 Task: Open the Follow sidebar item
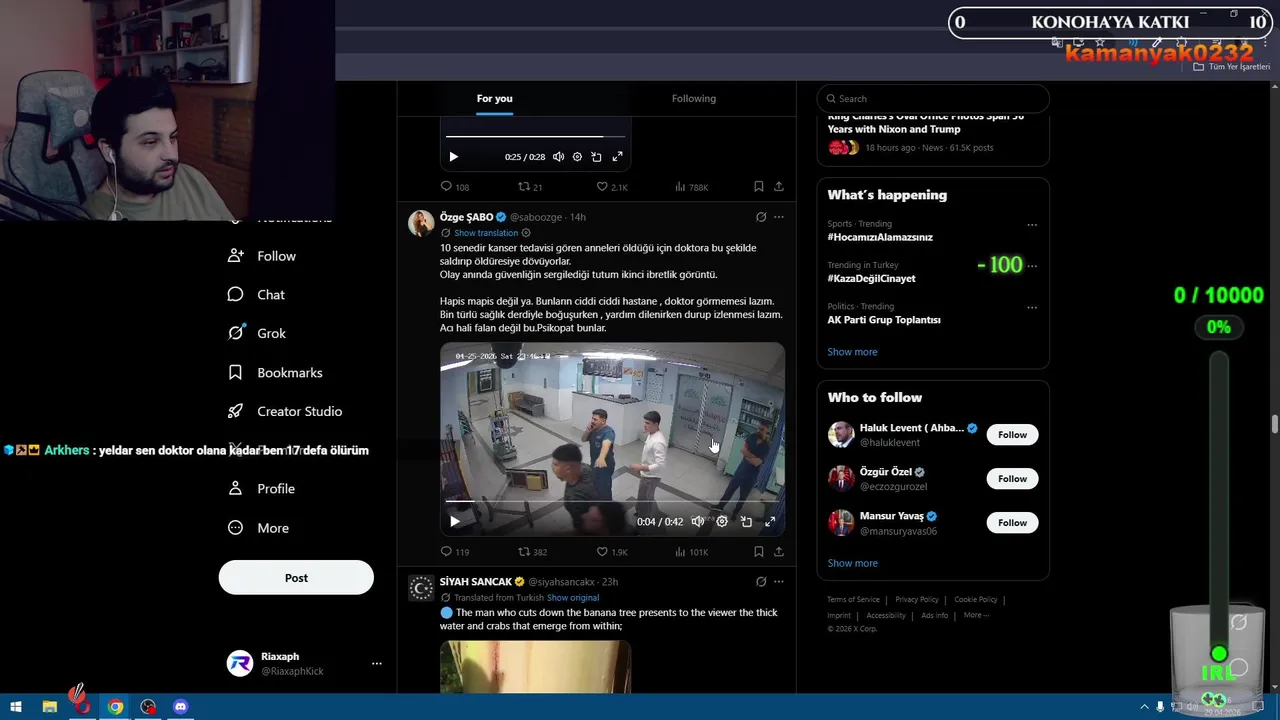(x=262, y=256)
